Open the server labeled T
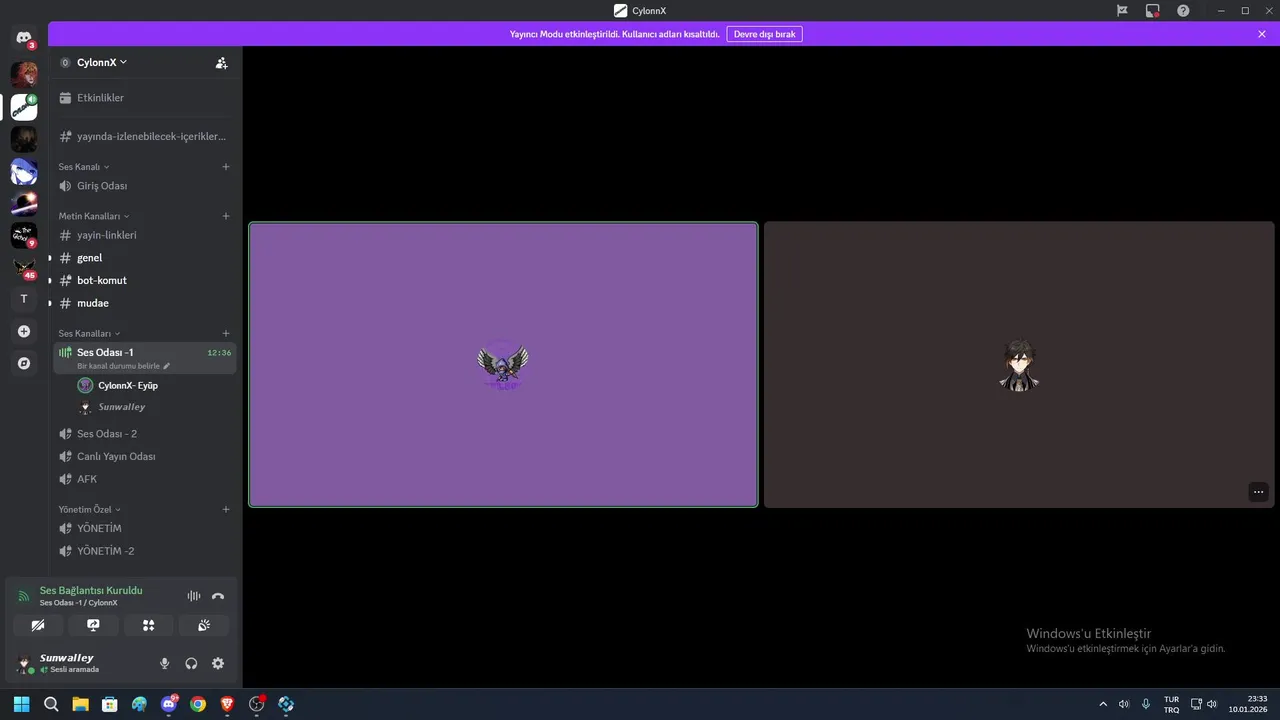 pyautogui.click(x=24, y=299)
